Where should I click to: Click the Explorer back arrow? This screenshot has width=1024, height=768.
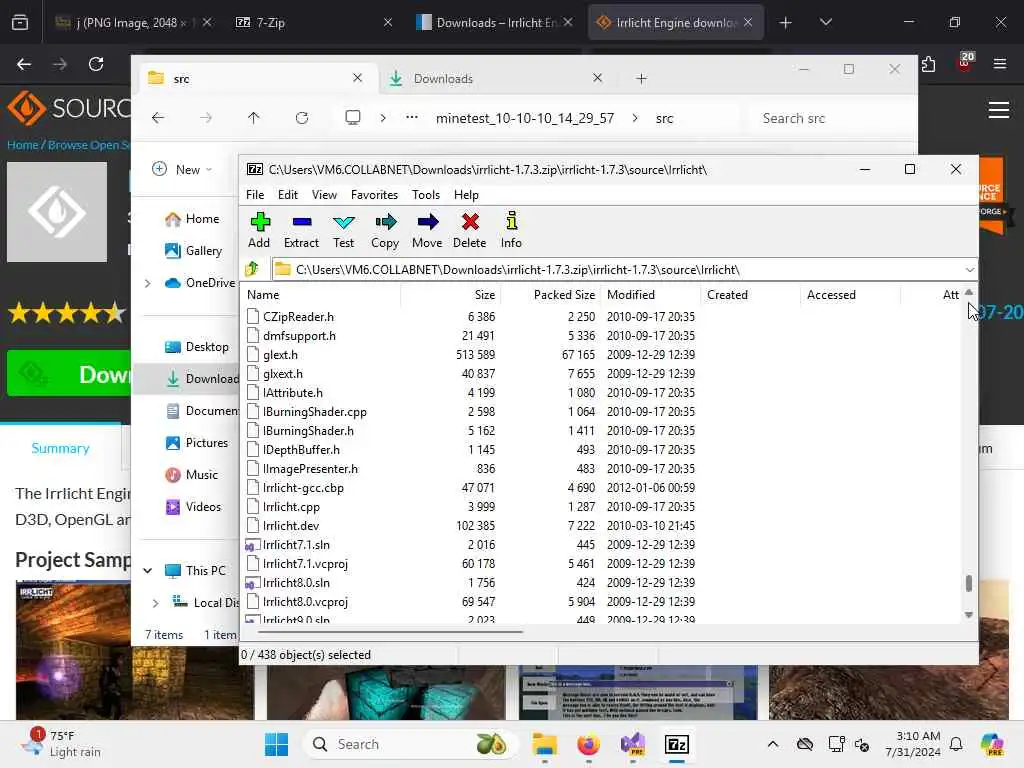click(158, 118)
